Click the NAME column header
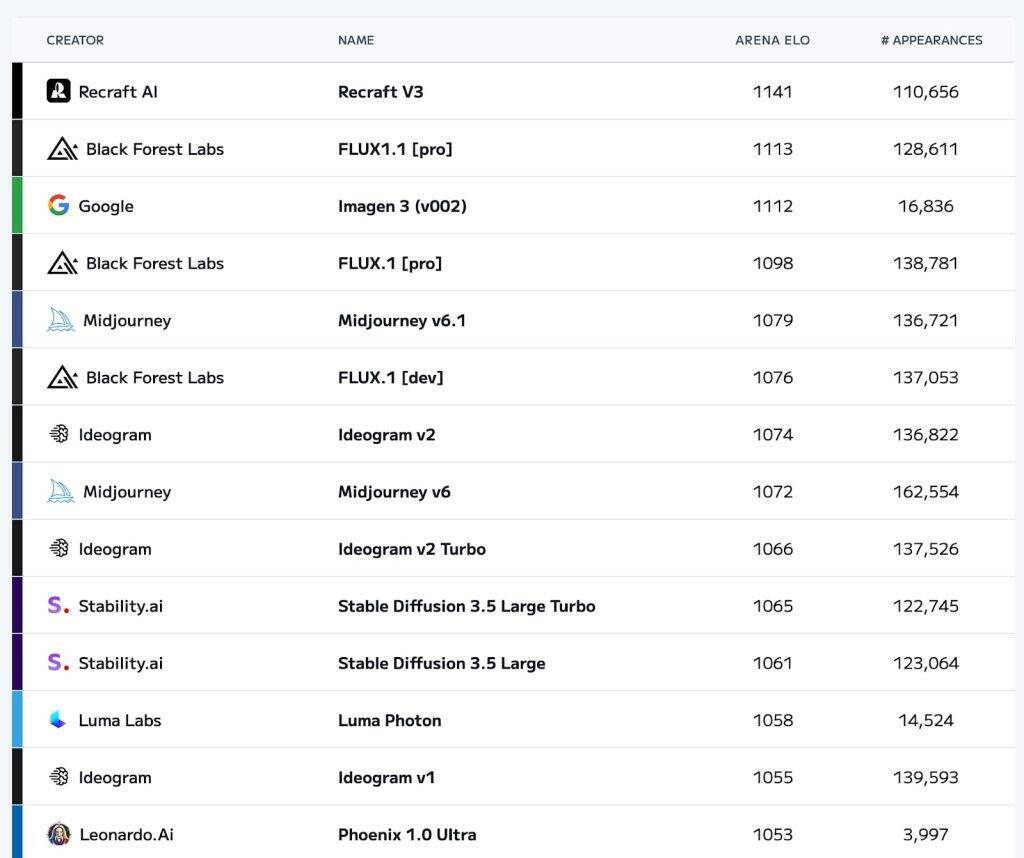Screen dimensions: 1024x858 [x=356, y=40]
